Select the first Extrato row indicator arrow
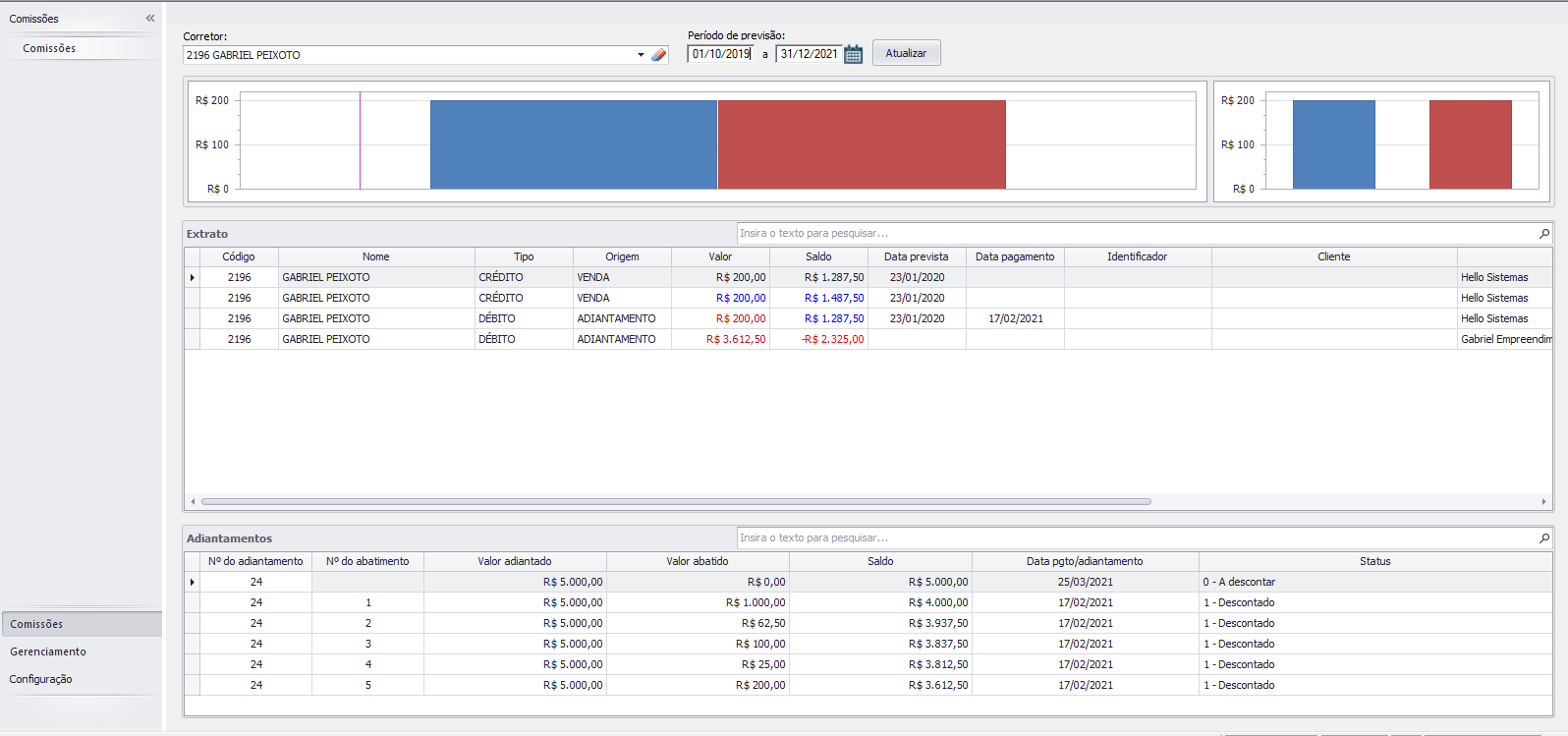Screen dimensions: 1568x736 (192, 277)
